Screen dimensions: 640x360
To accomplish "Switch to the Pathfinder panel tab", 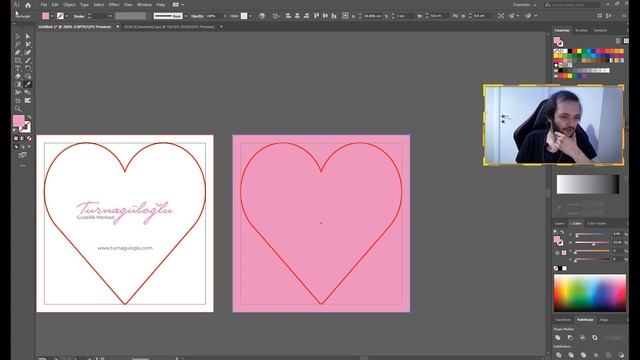I will [585, 320].
